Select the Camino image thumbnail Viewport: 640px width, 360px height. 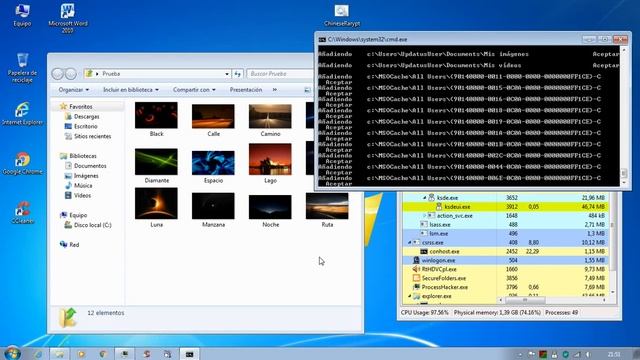click(x=270, y=116)
